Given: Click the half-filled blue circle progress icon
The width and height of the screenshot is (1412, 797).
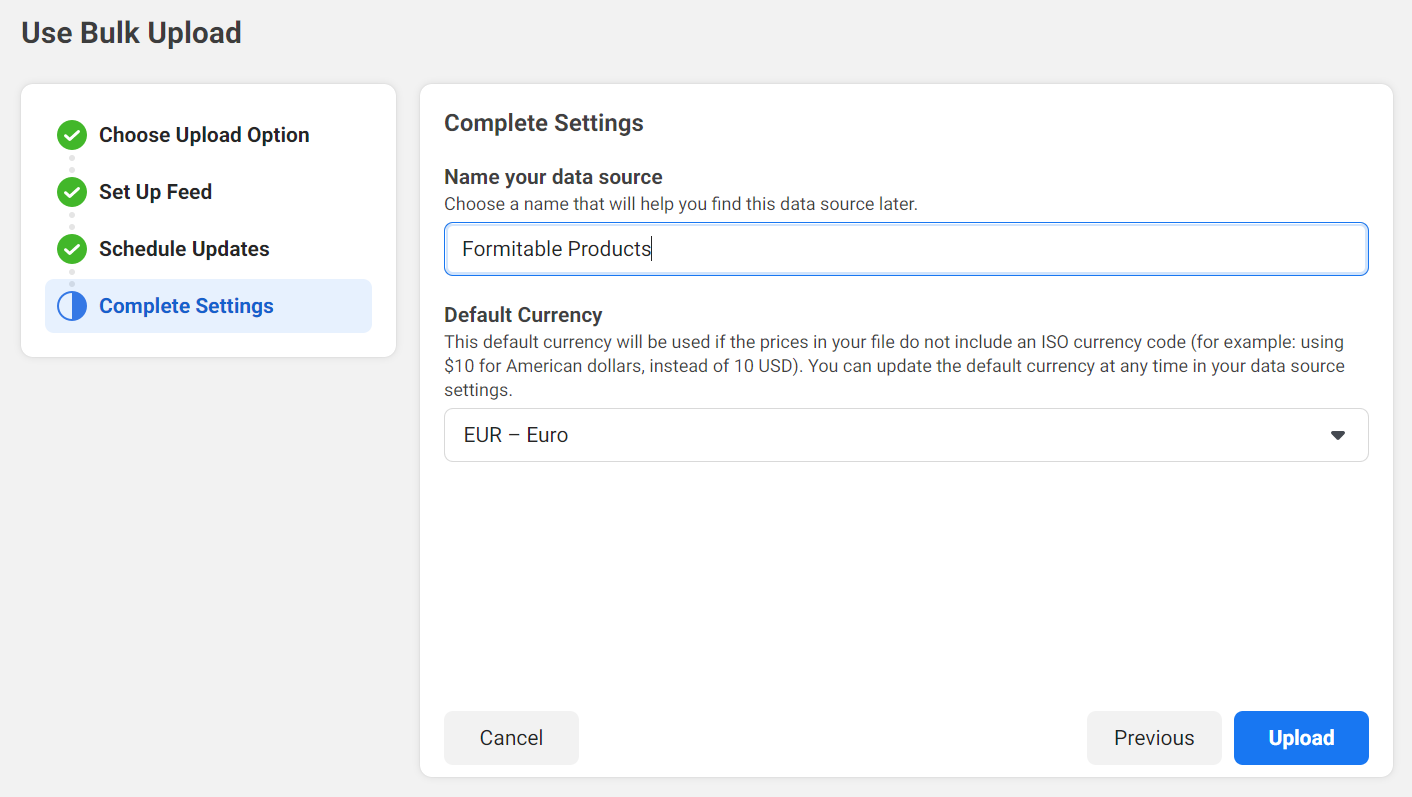Looking at the screenshot, I should 72,306.
